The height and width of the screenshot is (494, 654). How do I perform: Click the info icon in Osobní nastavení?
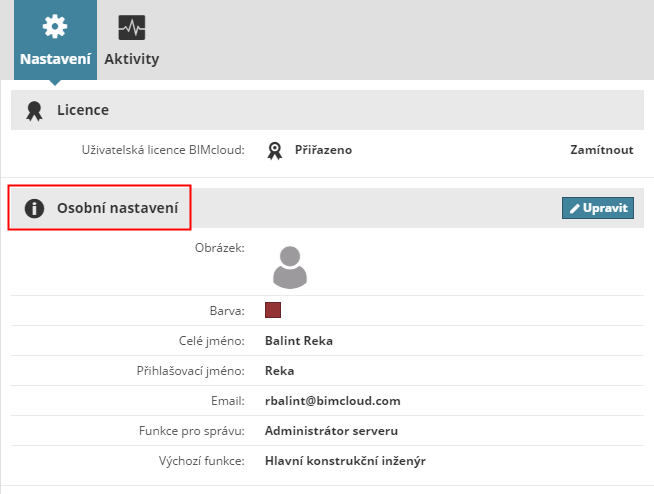pos(35,208)
